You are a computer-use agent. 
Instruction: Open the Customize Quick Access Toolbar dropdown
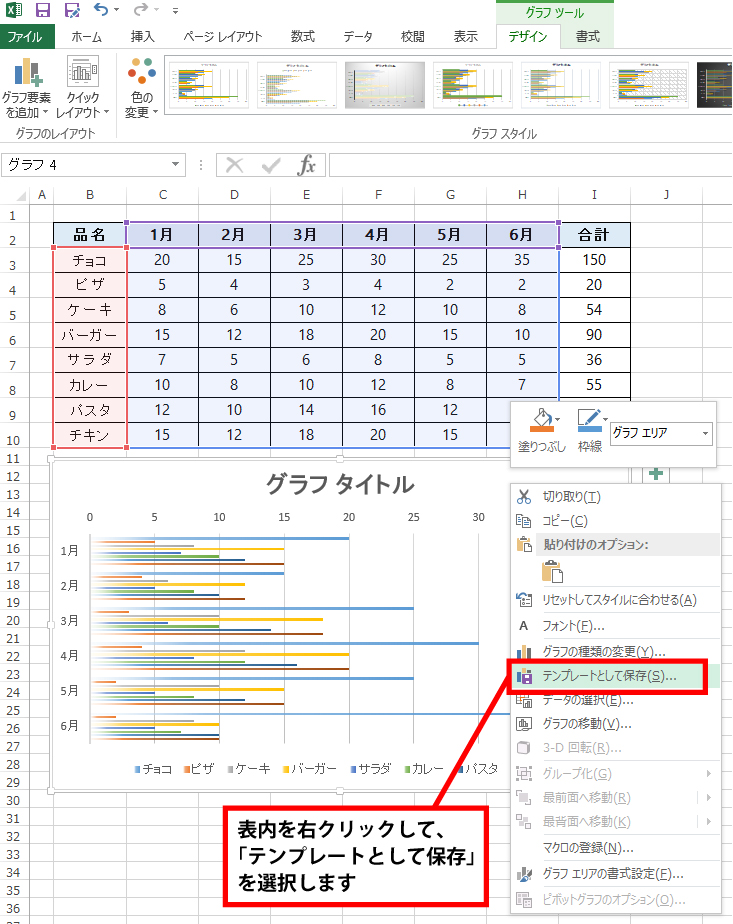(x=176, y=11)
